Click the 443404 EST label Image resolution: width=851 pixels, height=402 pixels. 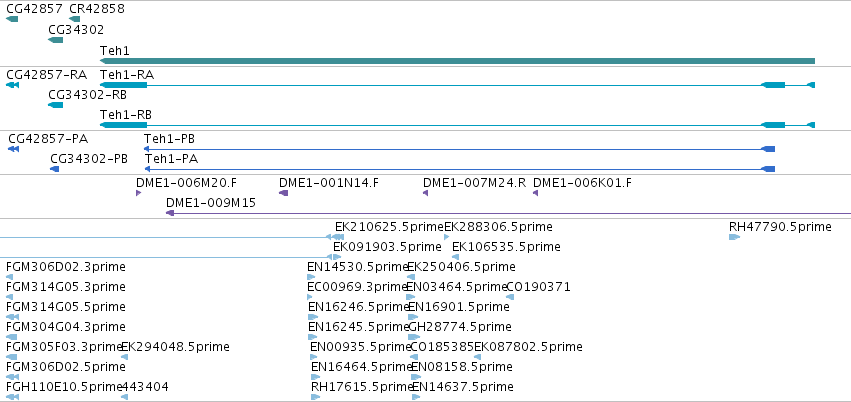tap(145, 387)
